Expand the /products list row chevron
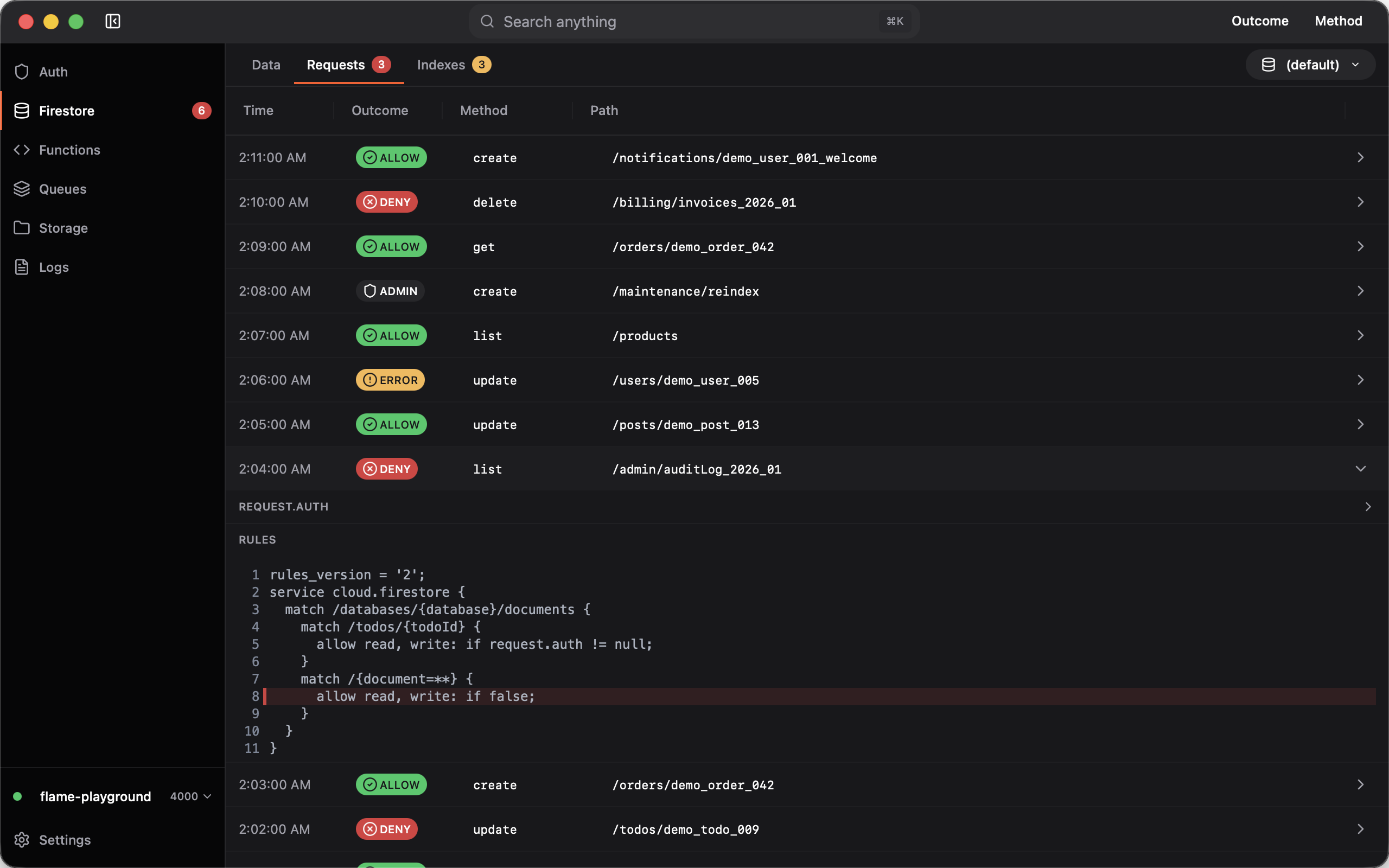Viewport: 1389px width, 868px height. [x=1360, y=335]
